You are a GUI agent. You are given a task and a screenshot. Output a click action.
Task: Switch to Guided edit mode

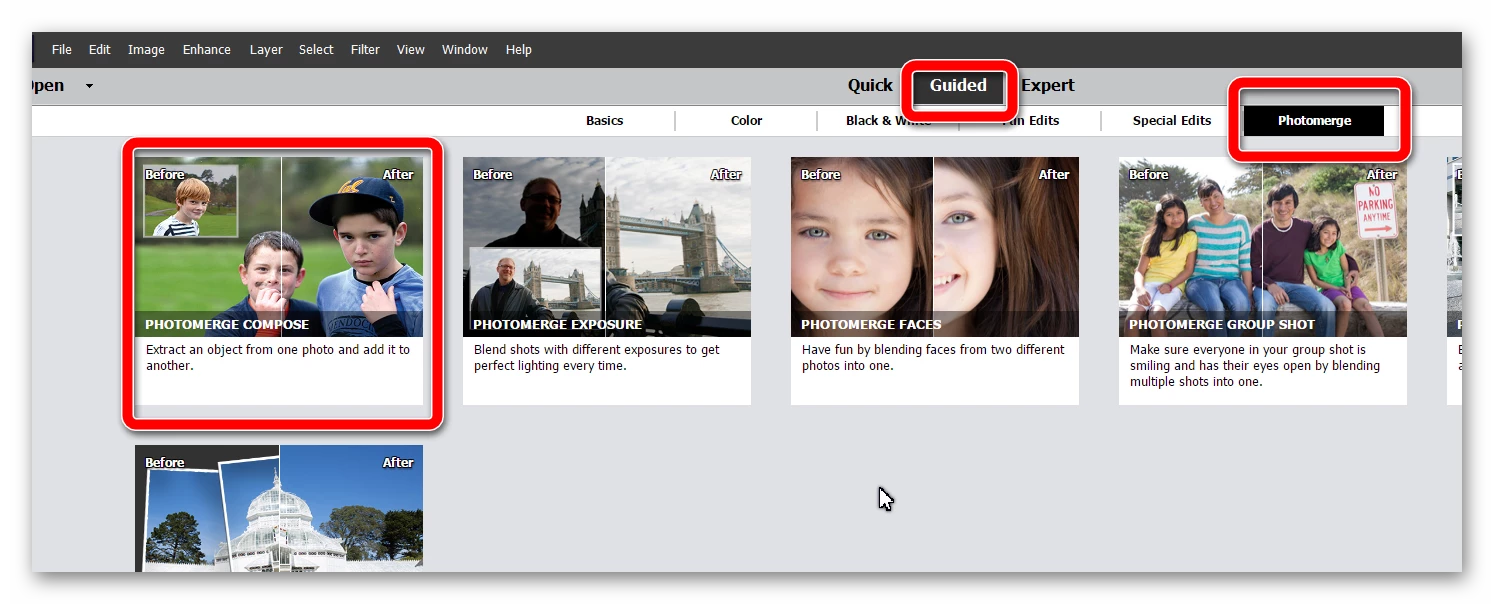(x=958, y=86)
